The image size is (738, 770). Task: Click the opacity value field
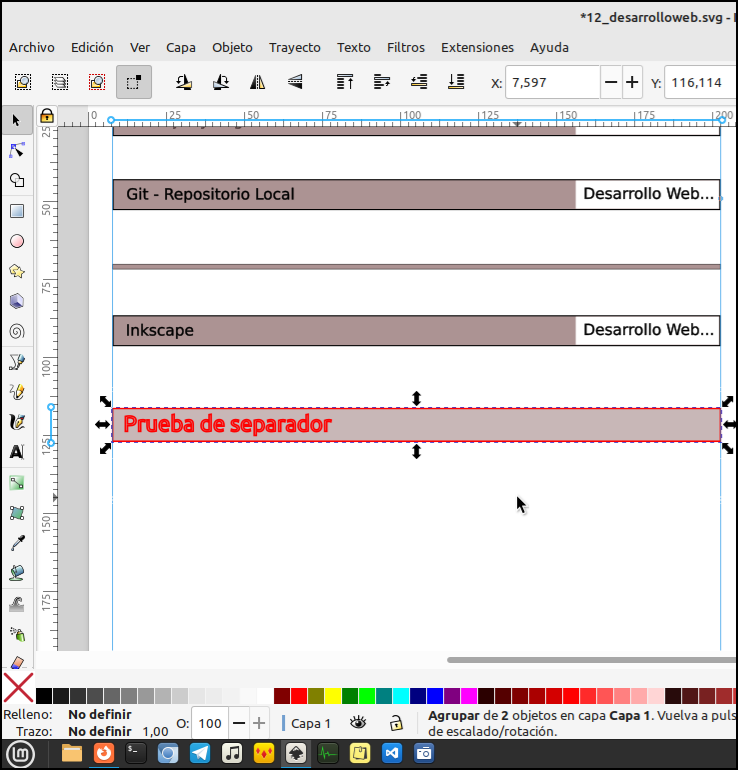(210, 723)
